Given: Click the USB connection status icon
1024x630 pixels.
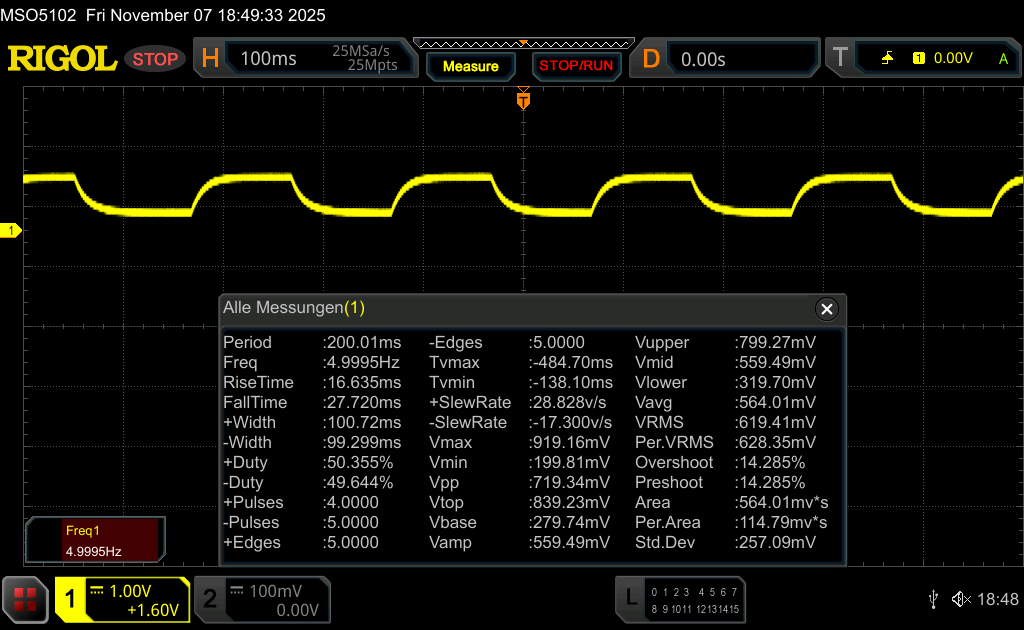Looking at the screenshot, I should click(x=933, y=599).
